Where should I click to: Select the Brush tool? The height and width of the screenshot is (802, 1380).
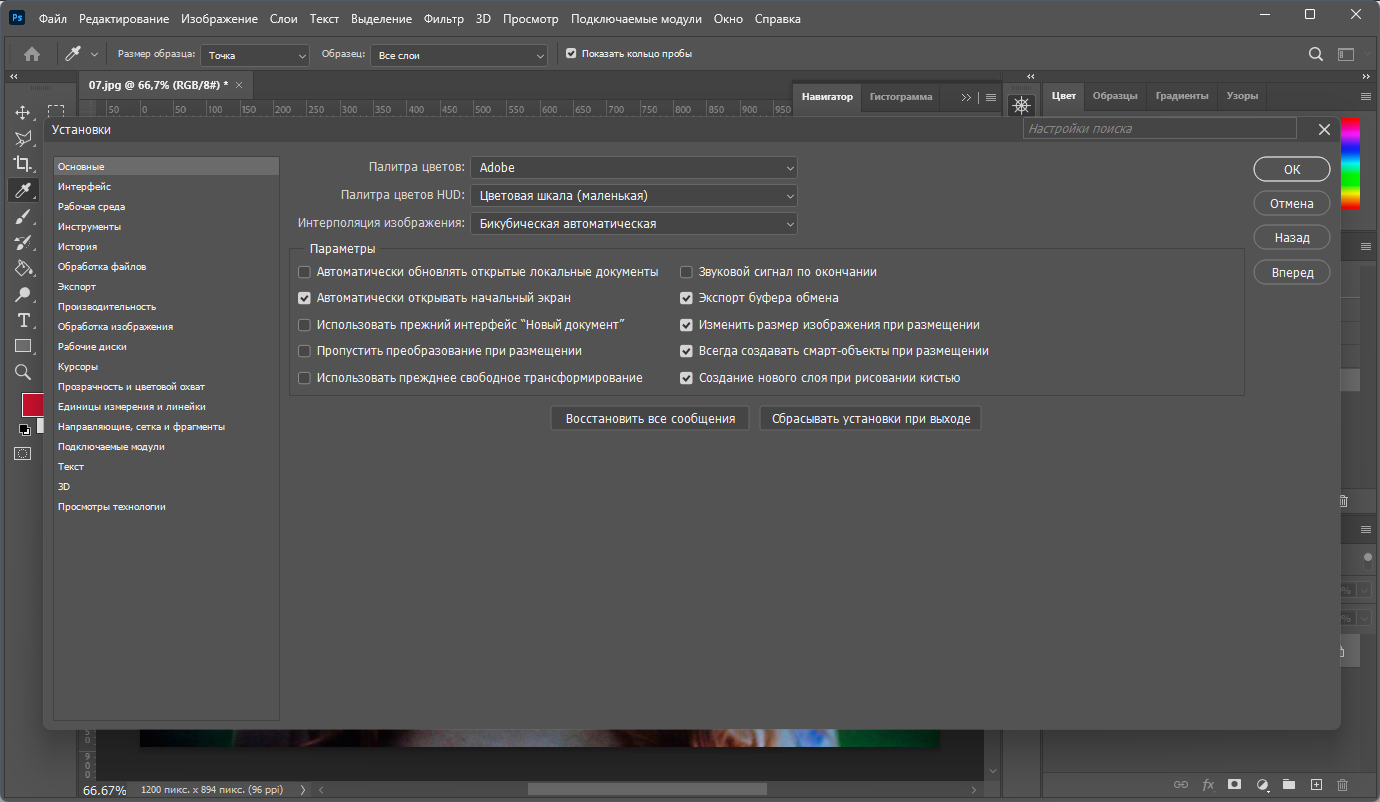tap(23, 216)
